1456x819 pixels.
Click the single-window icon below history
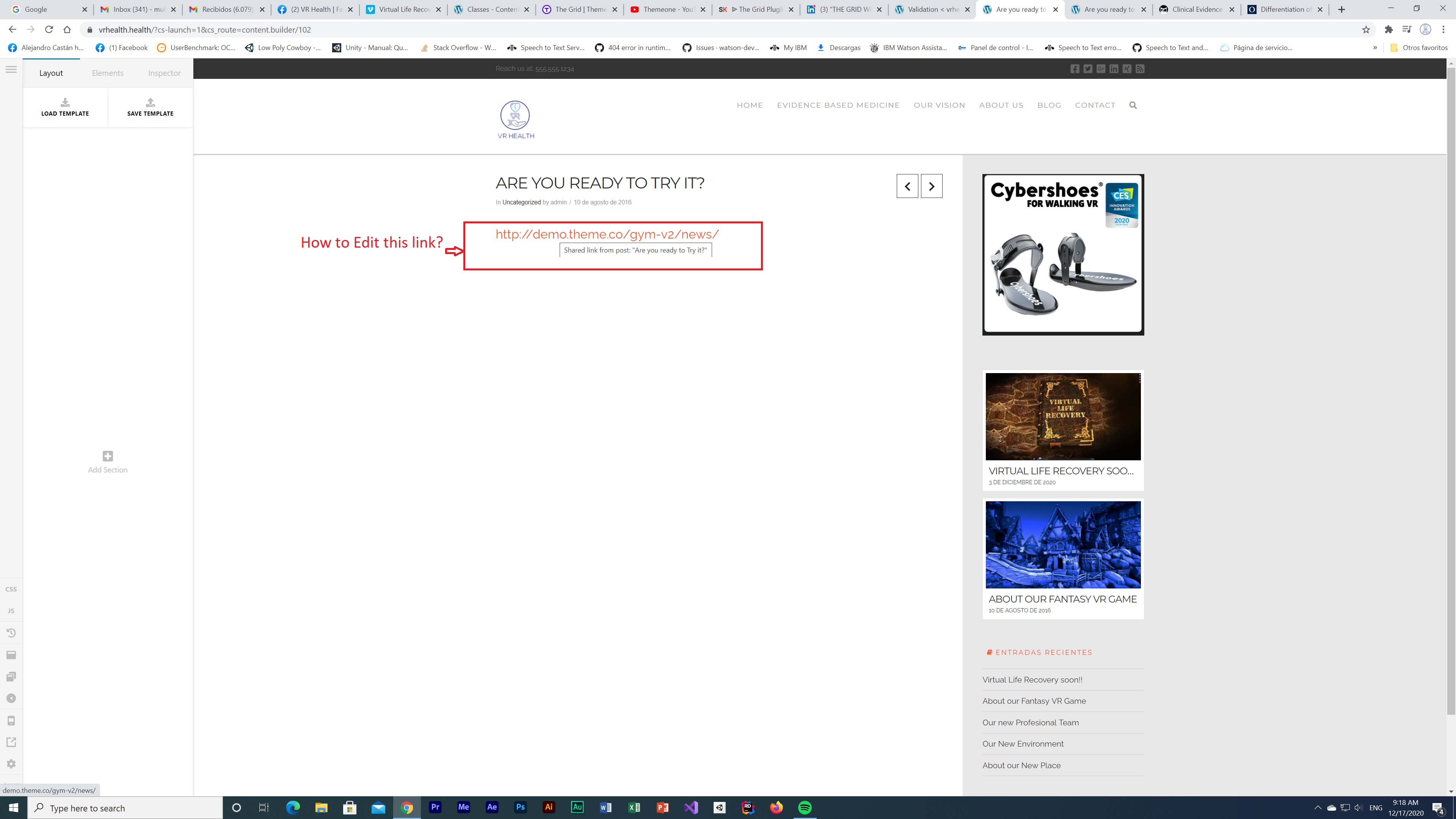coord(11,655)
